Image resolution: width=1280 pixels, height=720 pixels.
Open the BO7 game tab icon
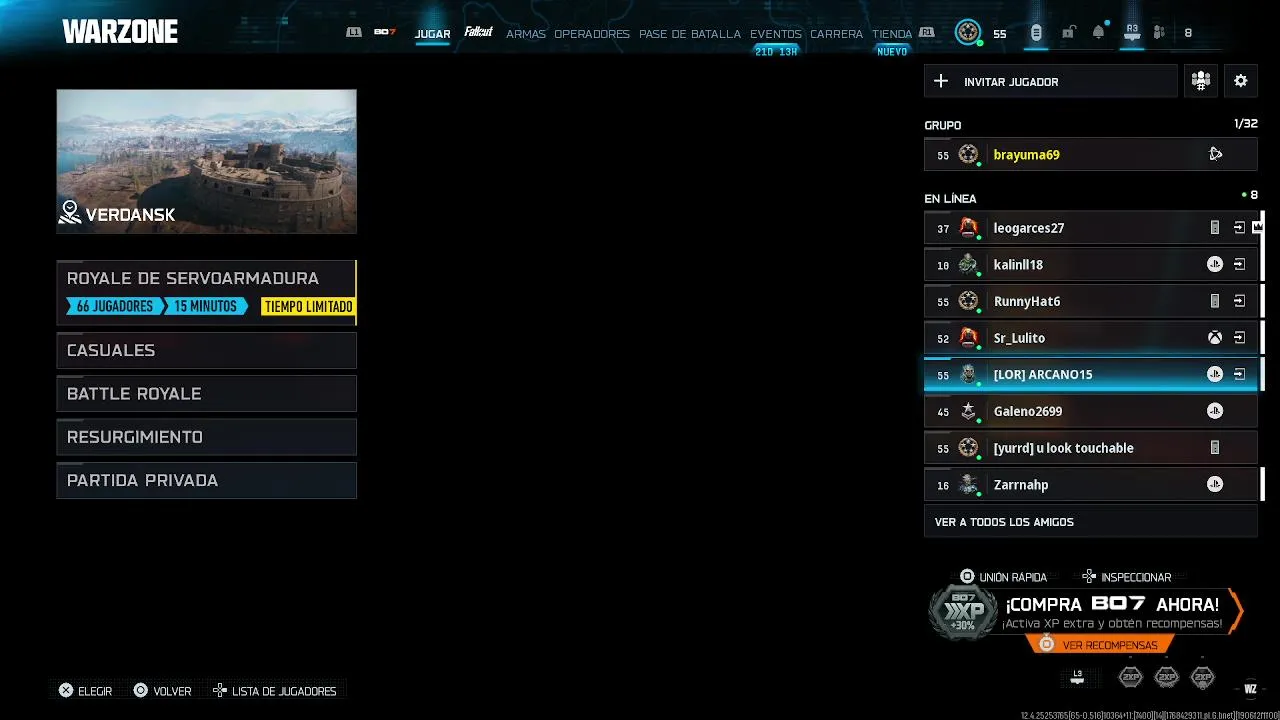click(x=385, y=33)
